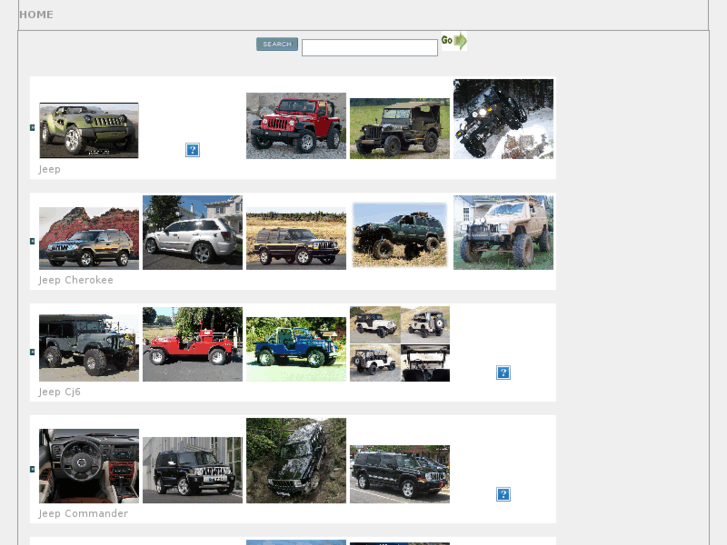727x545 pixels.
Task: Open the Commander climbing rocky slope thumbnail
Action: pyautogui.click(x=296, y=461)
